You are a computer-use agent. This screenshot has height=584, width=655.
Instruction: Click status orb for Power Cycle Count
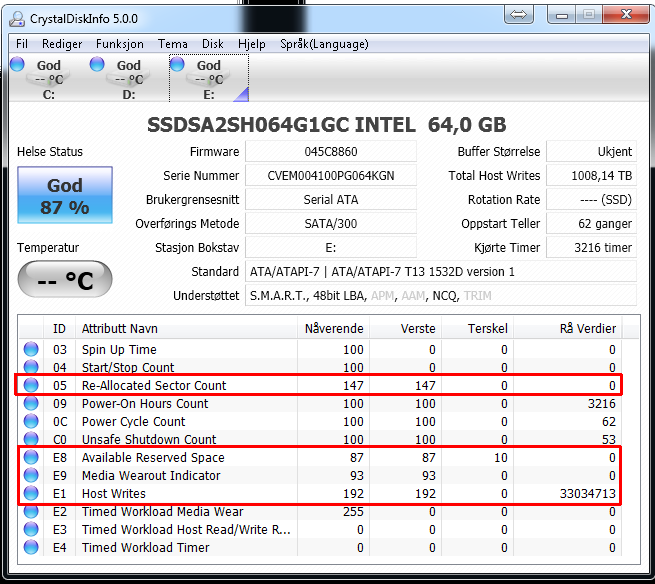pos(31,421)
